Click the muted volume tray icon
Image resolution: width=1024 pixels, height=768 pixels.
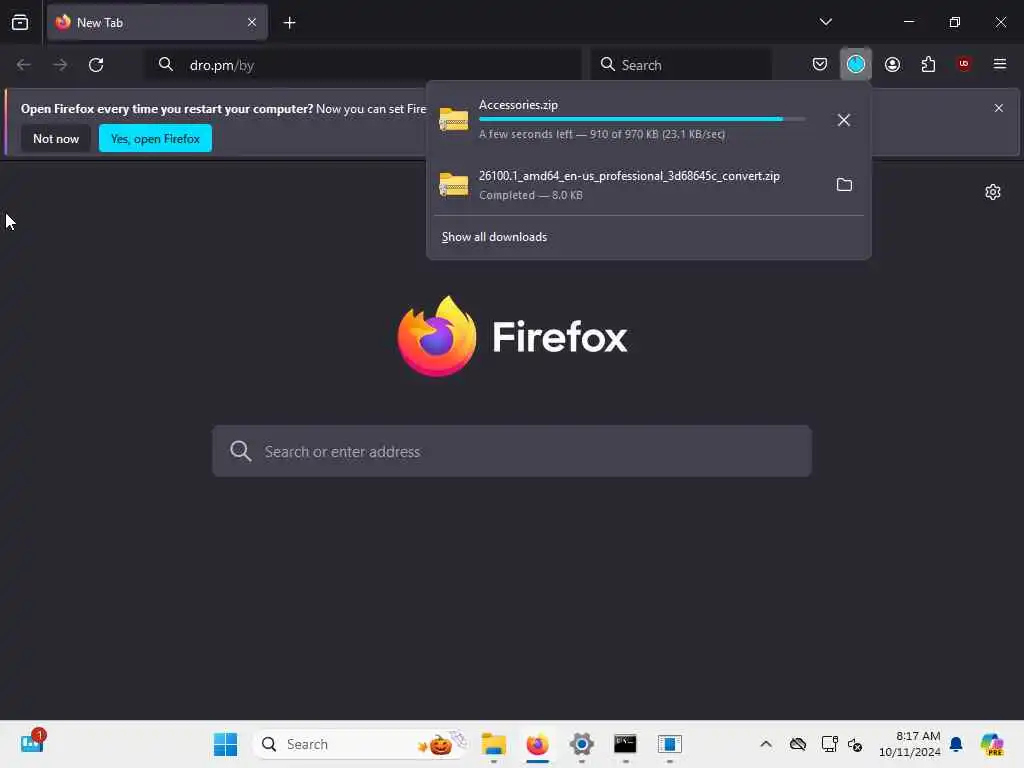pos(855,744)
